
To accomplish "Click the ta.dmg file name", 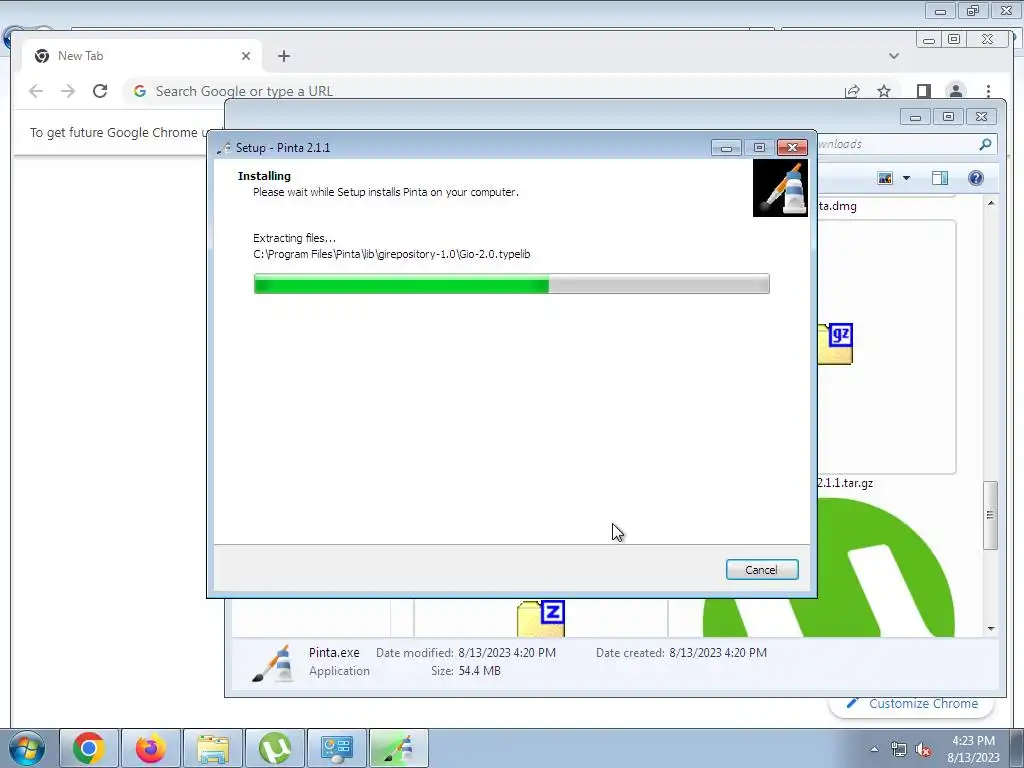I will [x=837, y=206].
